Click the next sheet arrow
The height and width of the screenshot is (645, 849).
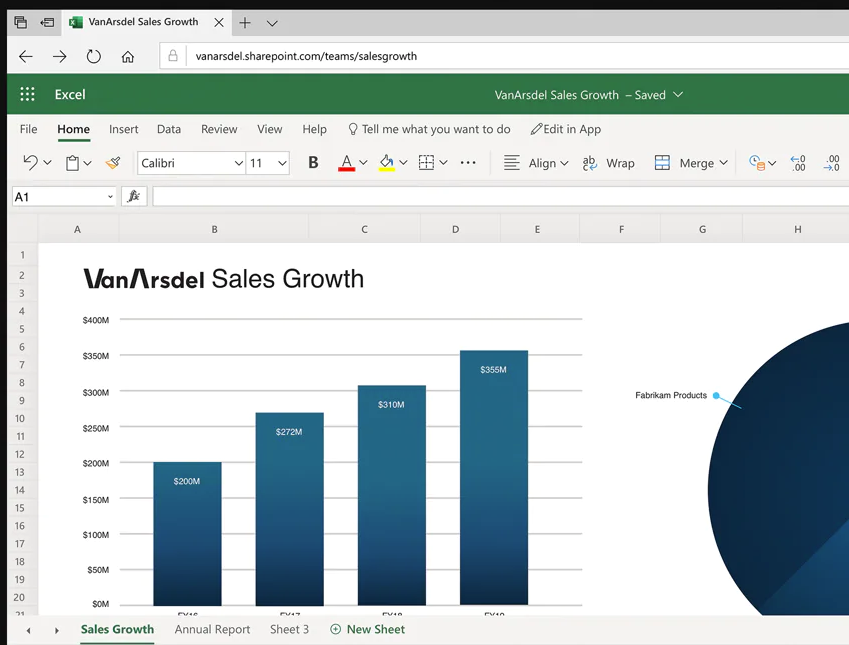click(x=57, y=630)
